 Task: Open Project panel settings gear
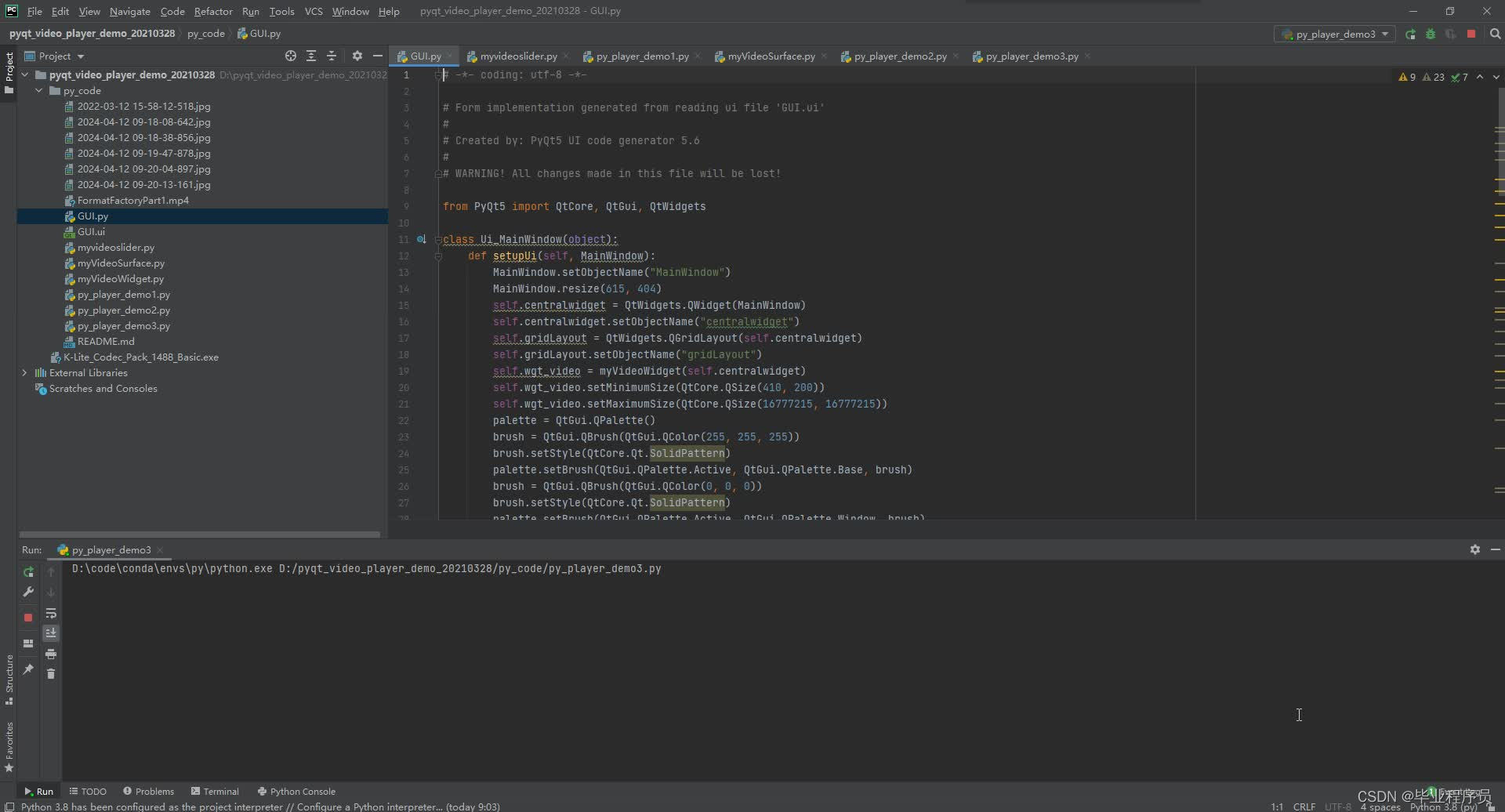tap(357, 56)
